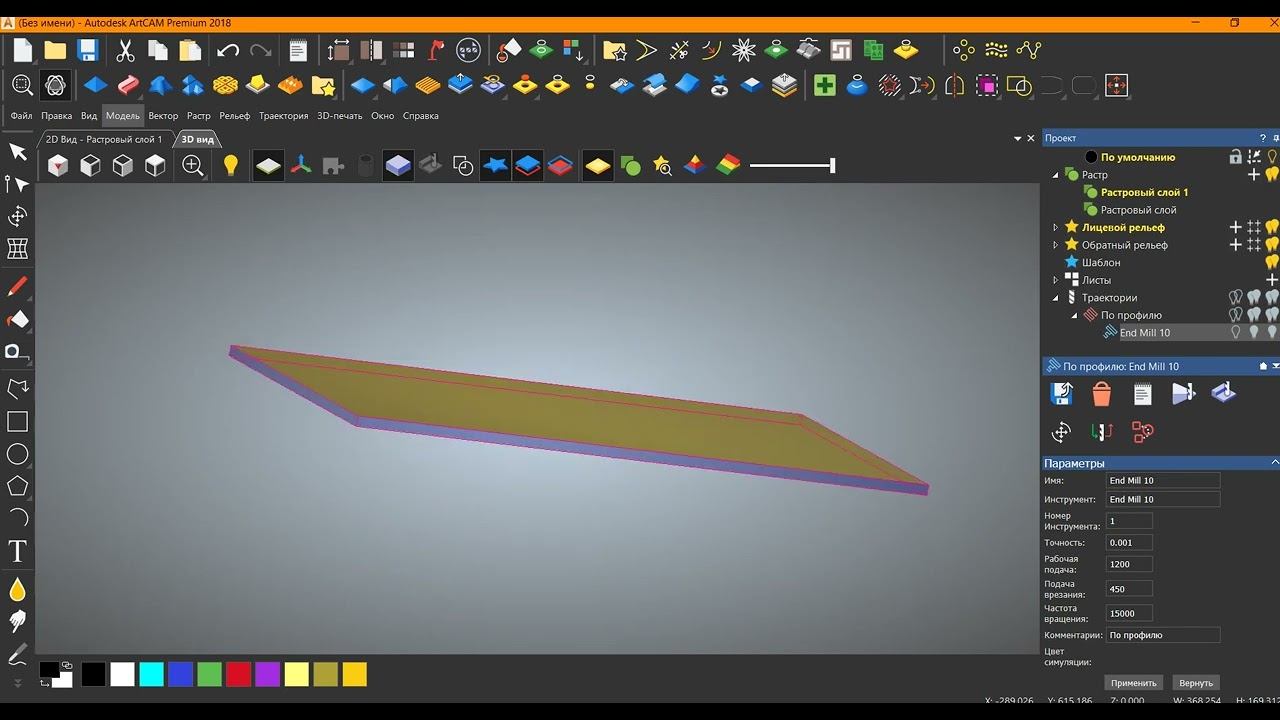Screen dimensions: 1280x720
Task: Add new layer with plus on Листы row
Action: pyautogui.click(x=1272, y=280)
